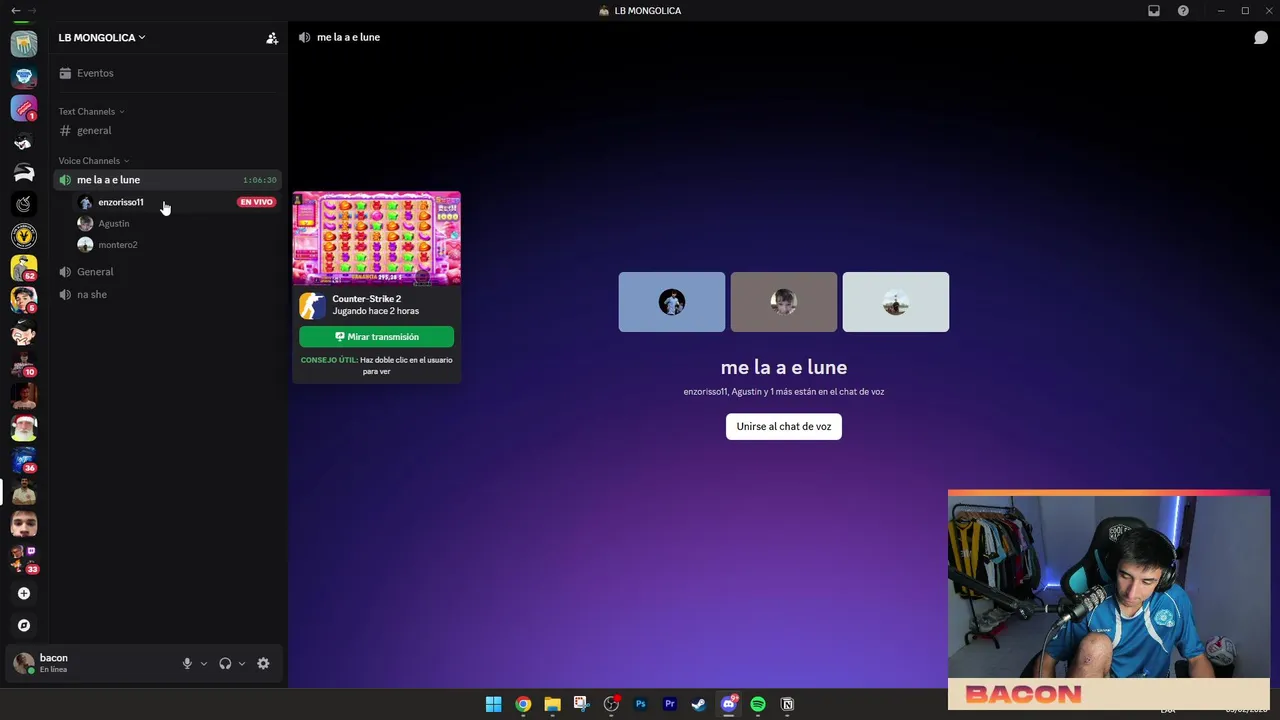
Task: Open the Eventos section
Action: pos(167,73)
